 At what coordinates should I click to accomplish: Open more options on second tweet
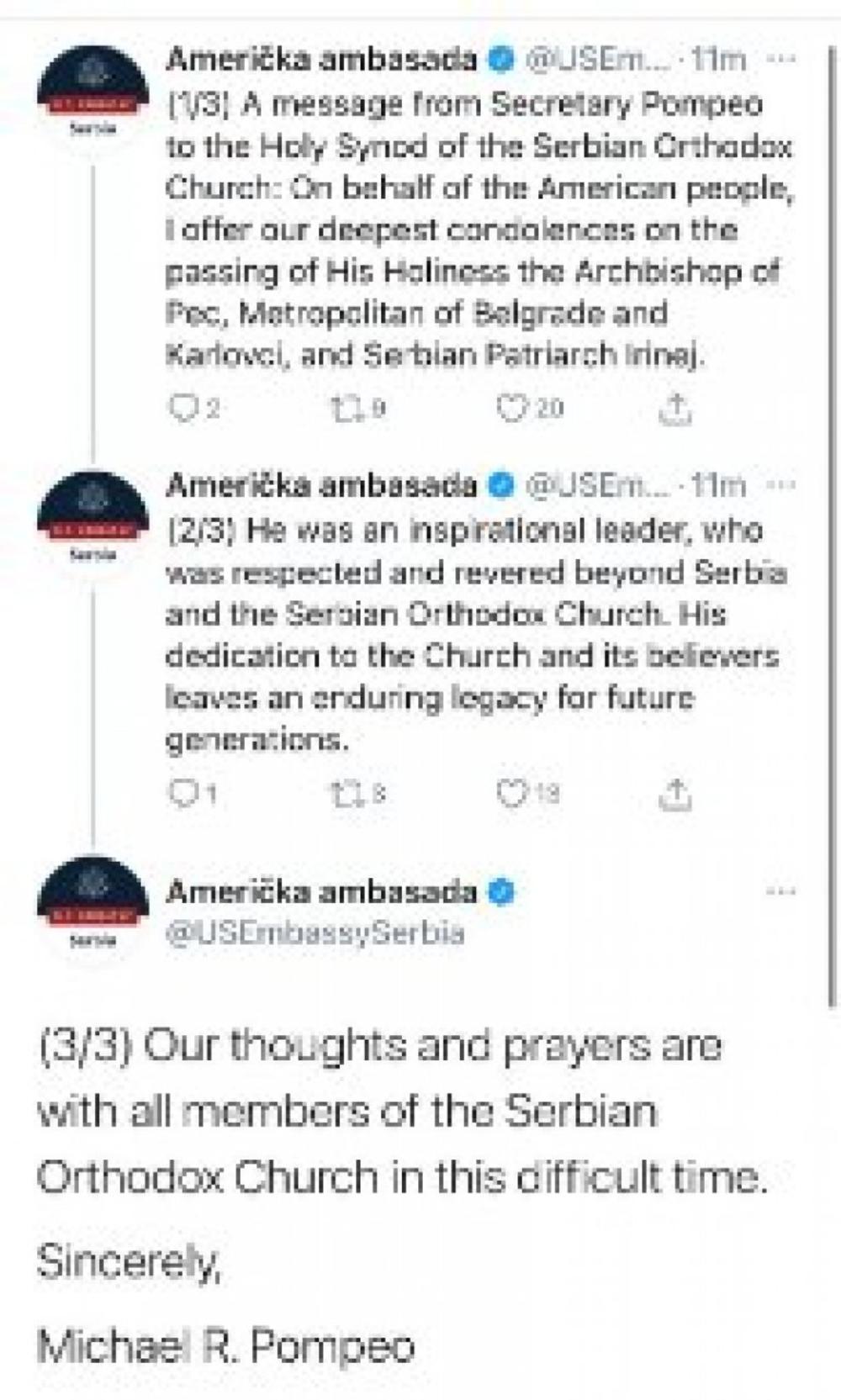tap(783, 485)
